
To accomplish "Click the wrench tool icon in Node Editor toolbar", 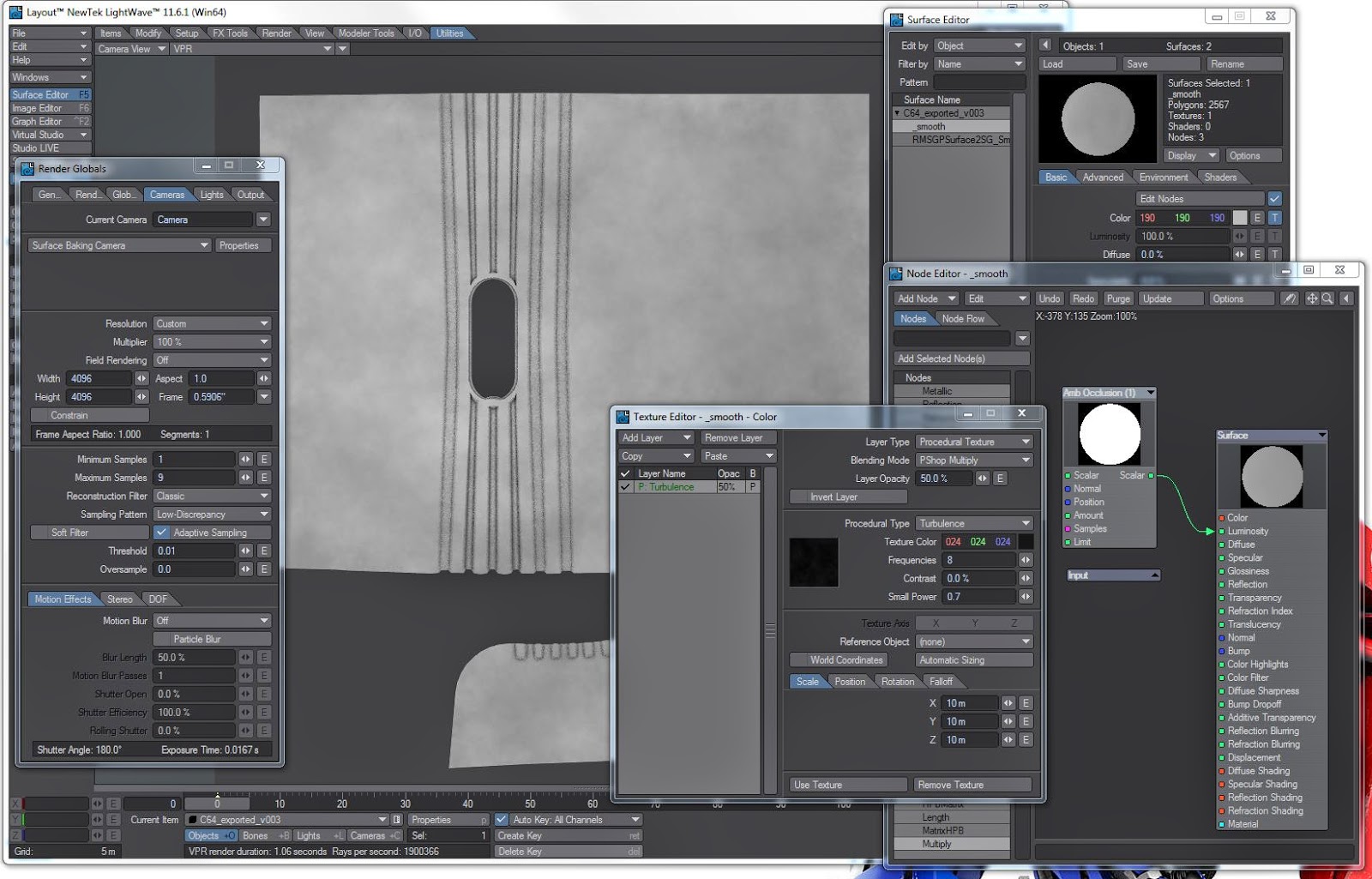I will 1289,298.
